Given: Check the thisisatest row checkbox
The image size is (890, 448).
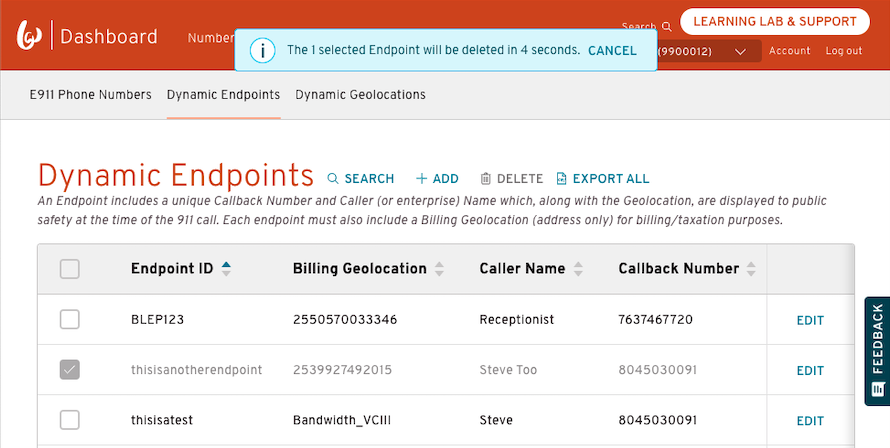Looking at the screenshot, I should pos(70,420).
